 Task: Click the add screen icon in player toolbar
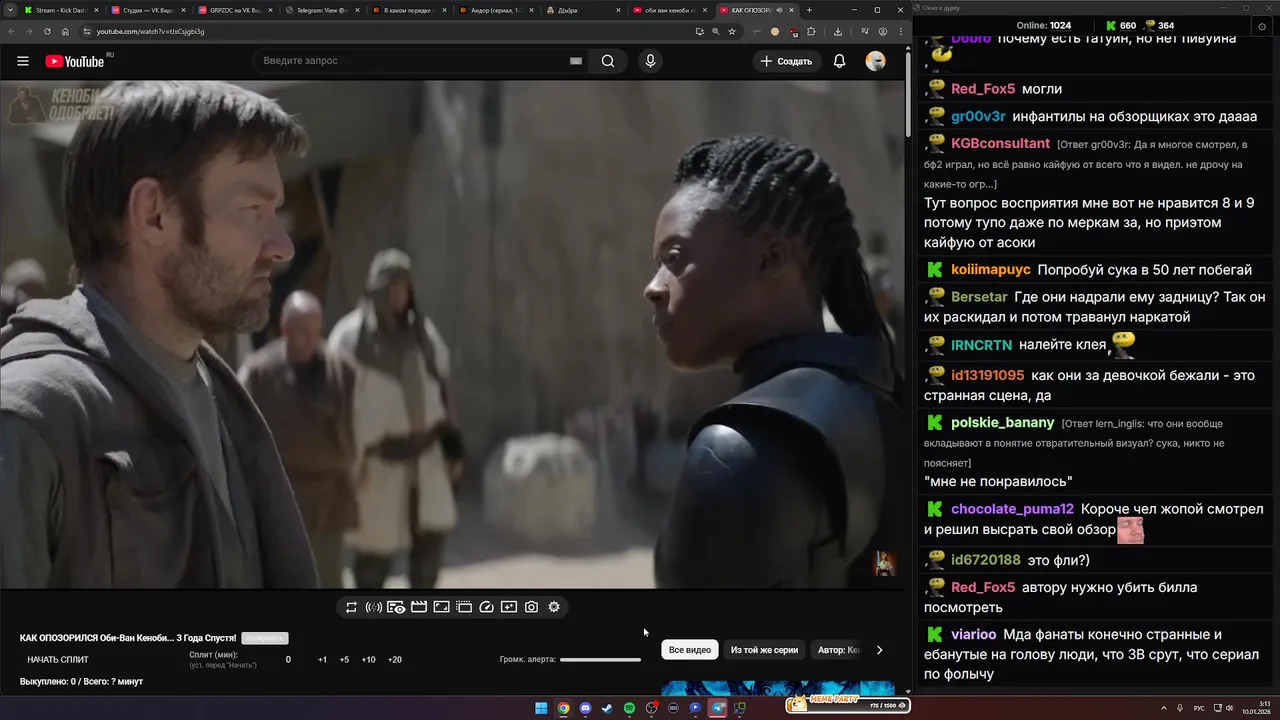tap(509, 607)
